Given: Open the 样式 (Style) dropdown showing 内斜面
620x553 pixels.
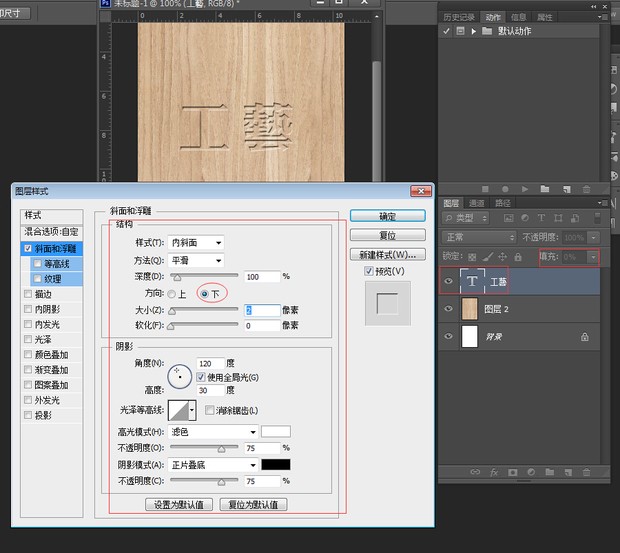Looking at the screenshot, I should coord(195,242).
